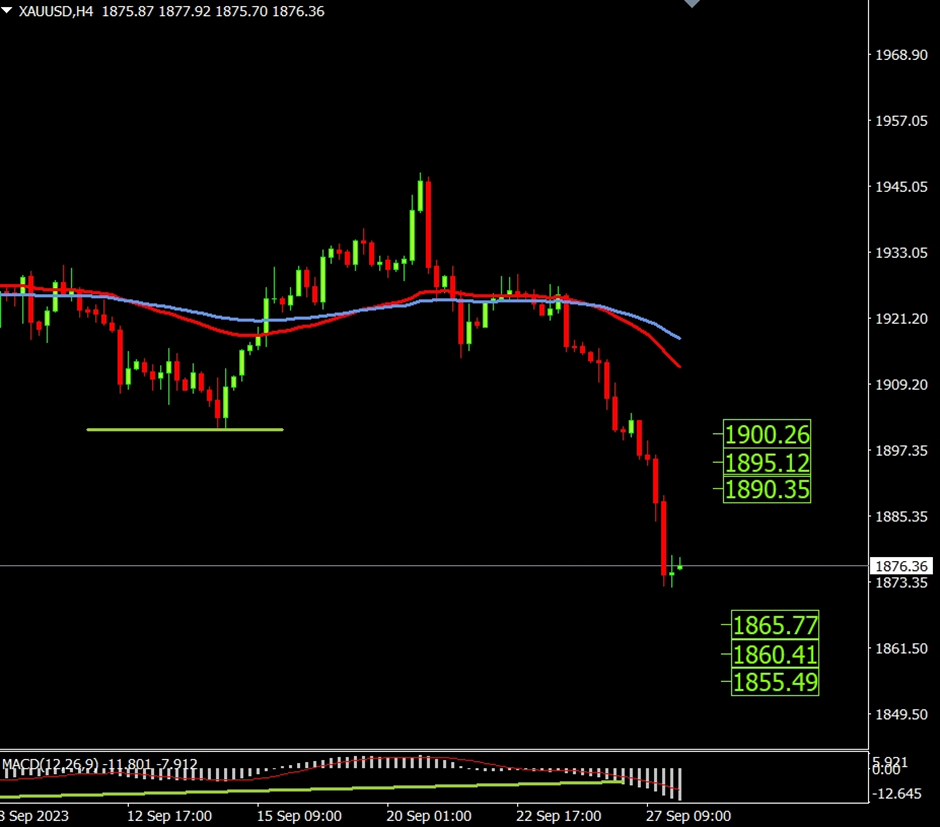Image resolution: width=940 pixels, height=827 pixels.
Task: Click the gray chart shift triangle marker
Action: coord(692,4)
